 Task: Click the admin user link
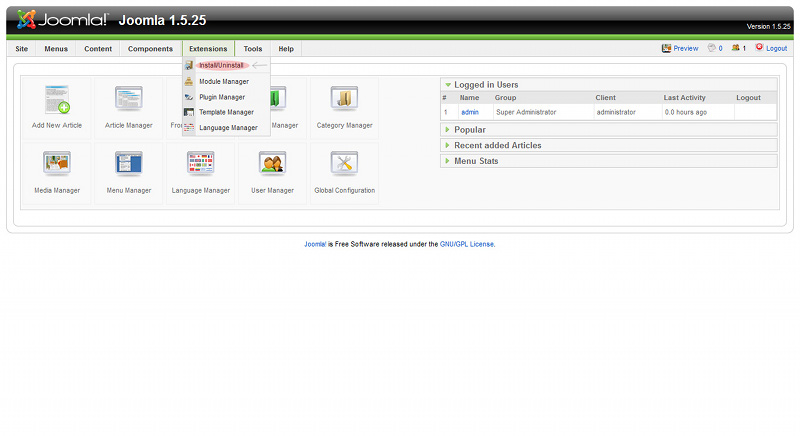coord(470,112)
